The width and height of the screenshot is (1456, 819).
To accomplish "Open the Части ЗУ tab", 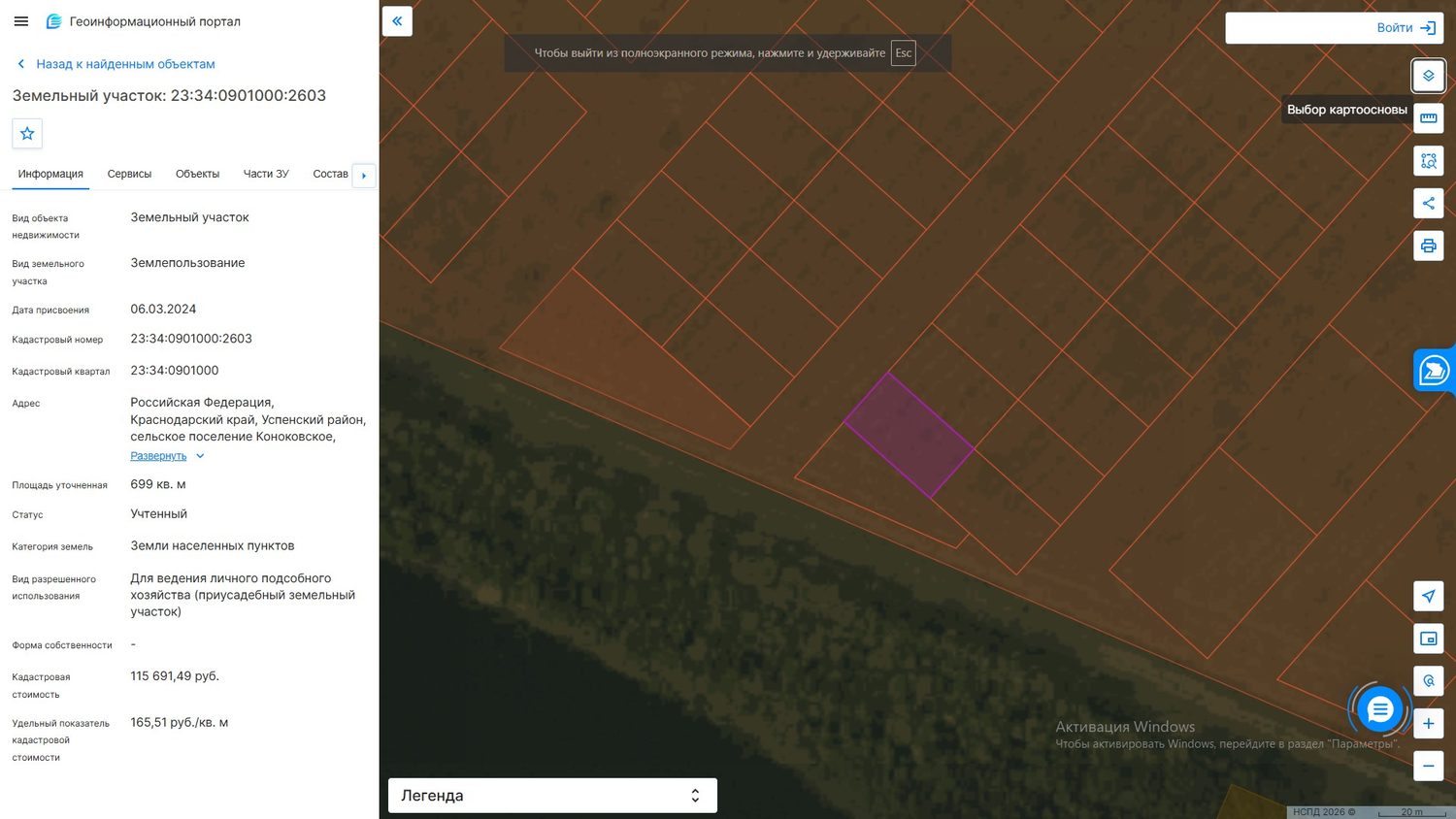I will 266,174.
